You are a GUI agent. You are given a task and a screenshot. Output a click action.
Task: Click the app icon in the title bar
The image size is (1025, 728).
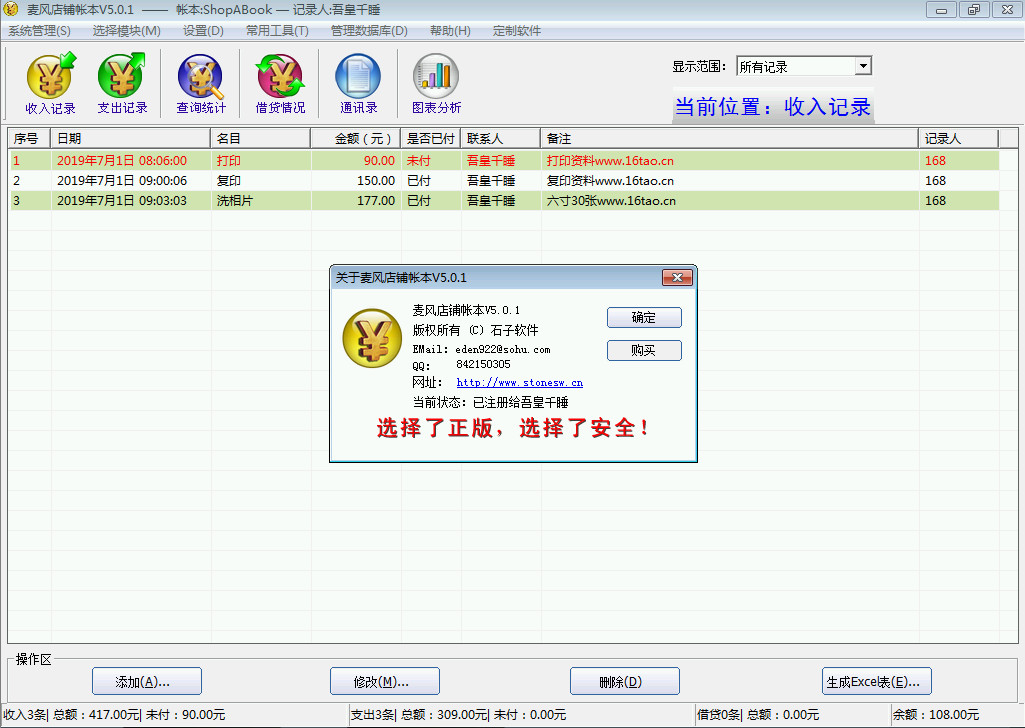click(12, 9)
